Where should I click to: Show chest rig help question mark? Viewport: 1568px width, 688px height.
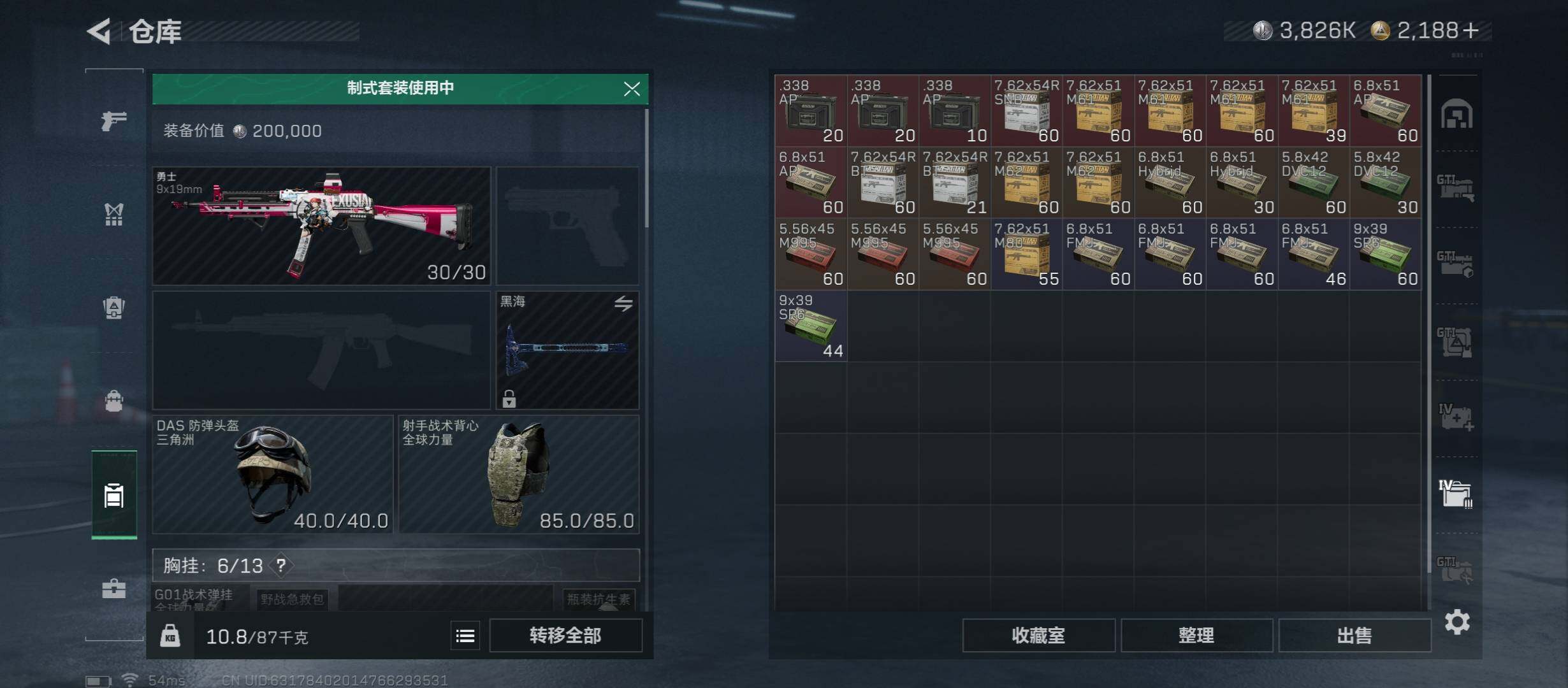281,565
